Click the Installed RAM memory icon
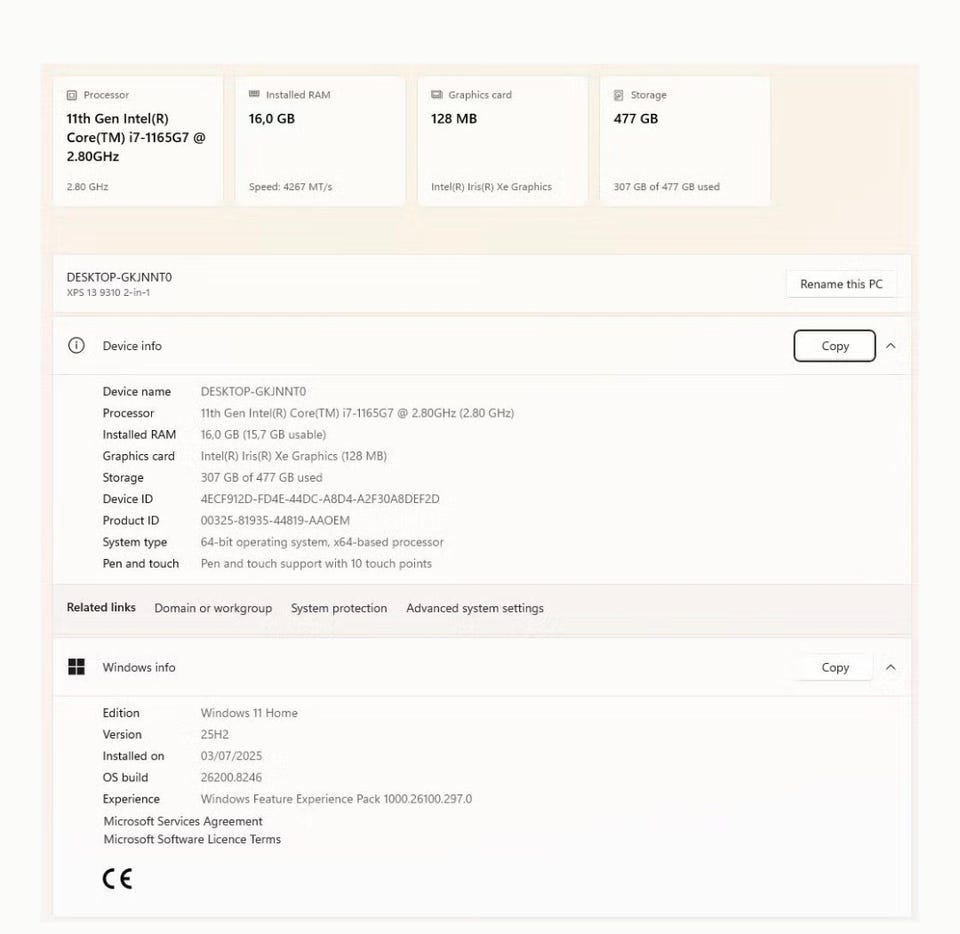 254,94
